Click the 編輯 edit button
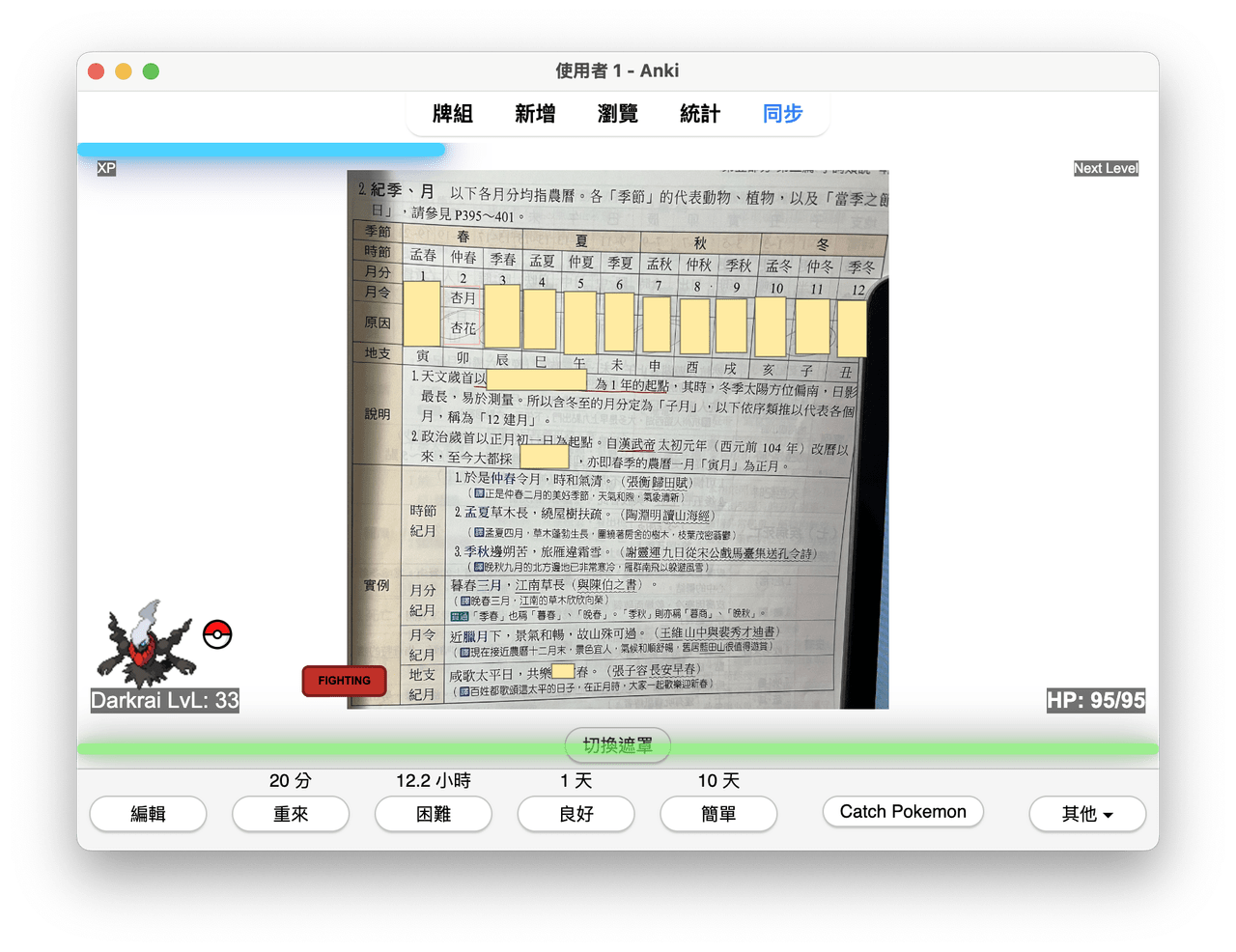This screenshot has height=952, width=1236. [x=148, y=814]
